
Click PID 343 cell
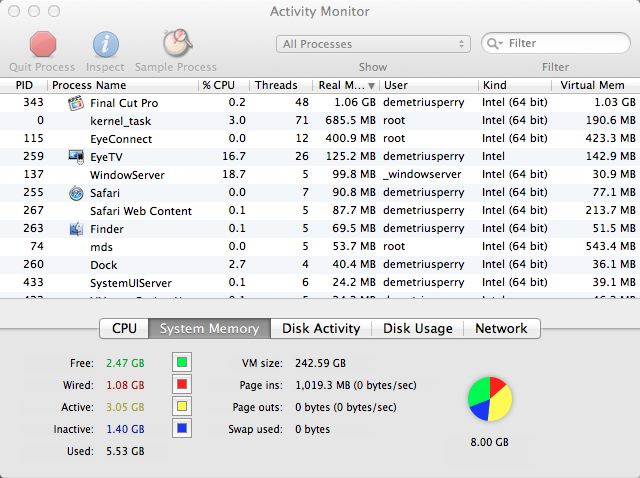click(33, 102)
